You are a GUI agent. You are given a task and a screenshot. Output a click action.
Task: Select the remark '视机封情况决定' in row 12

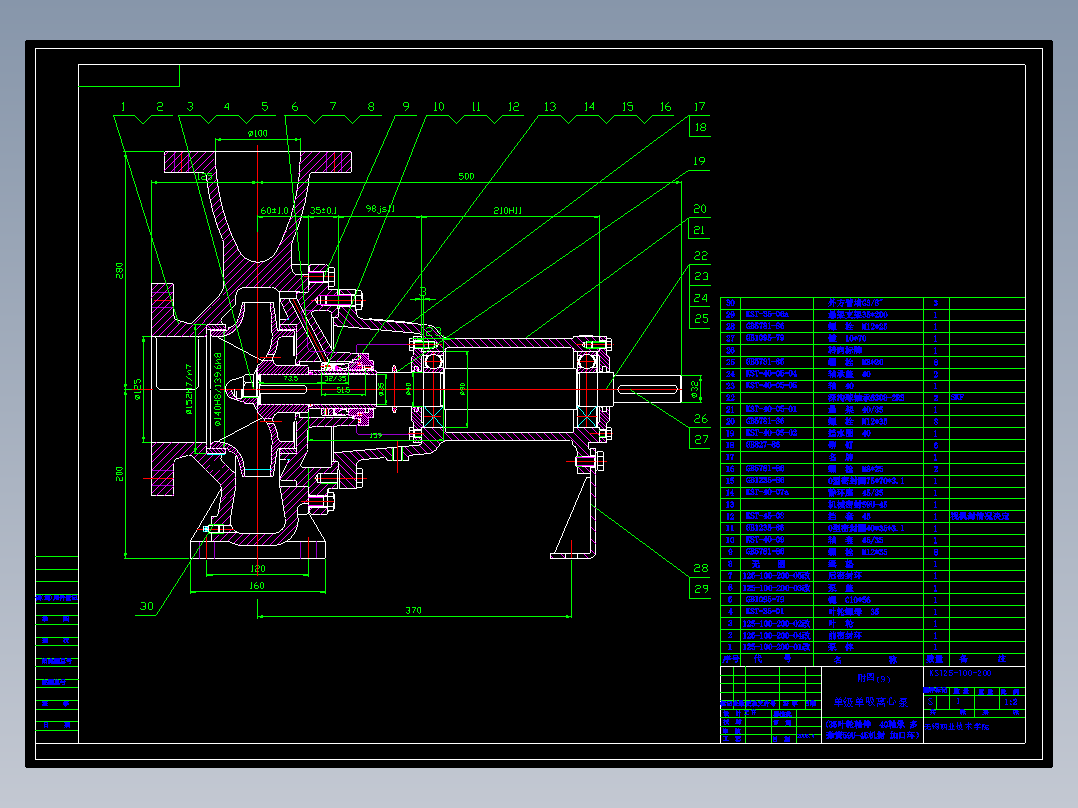point(980,516)
